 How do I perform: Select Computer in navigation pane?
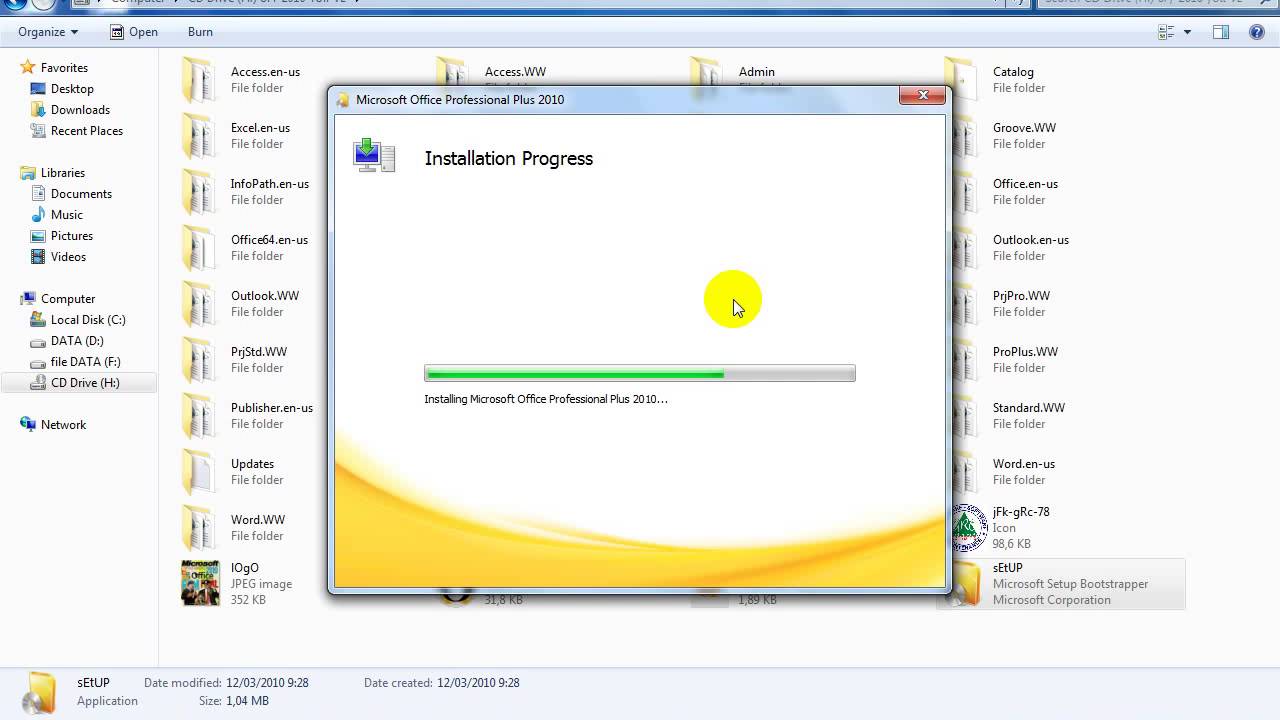pyautogui.click(x=68, y=299)
